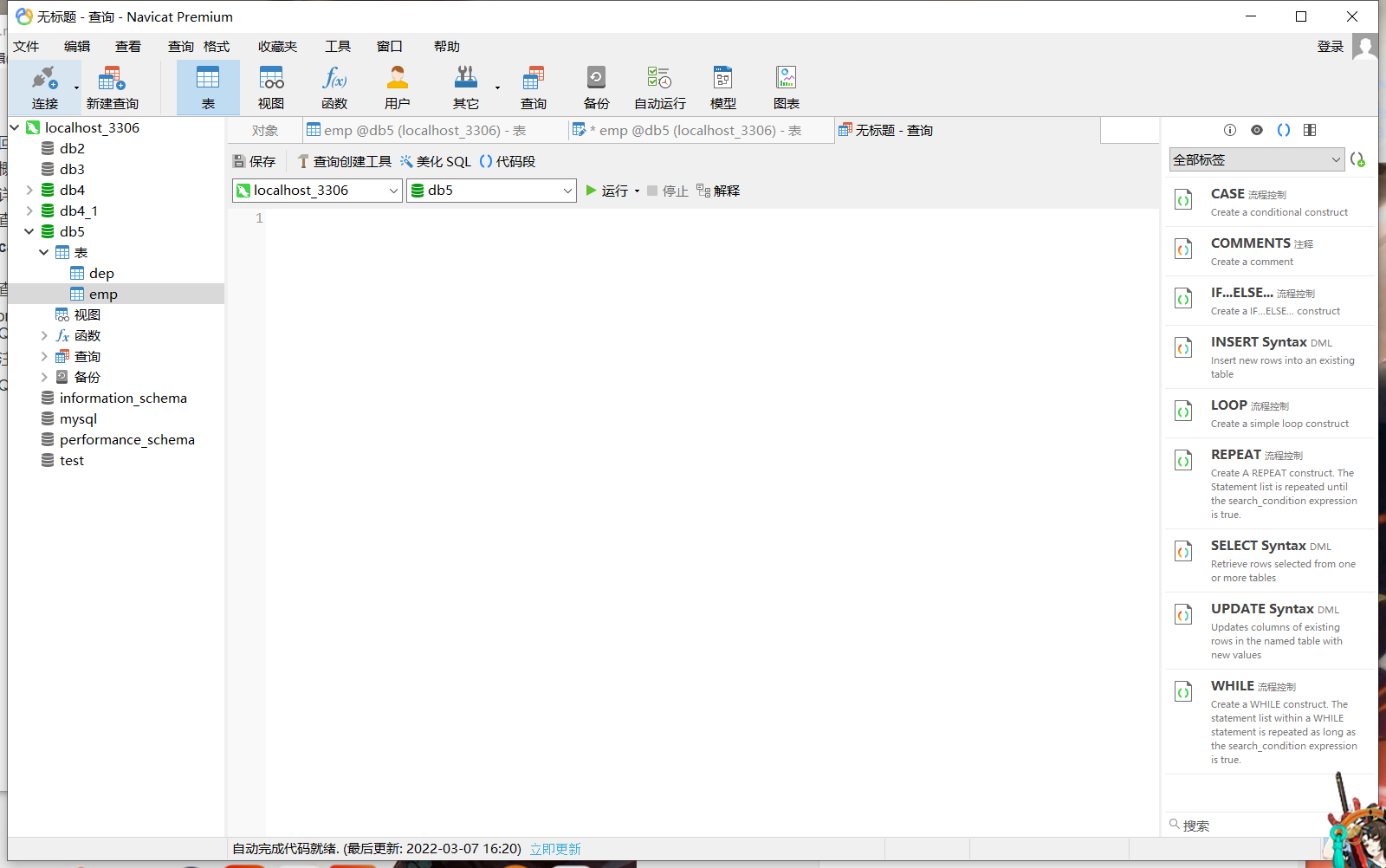This screenshot has width=1386, height=868.
Task: Open the Favorites (收藏夹) menu
Action: coord(277,47)
